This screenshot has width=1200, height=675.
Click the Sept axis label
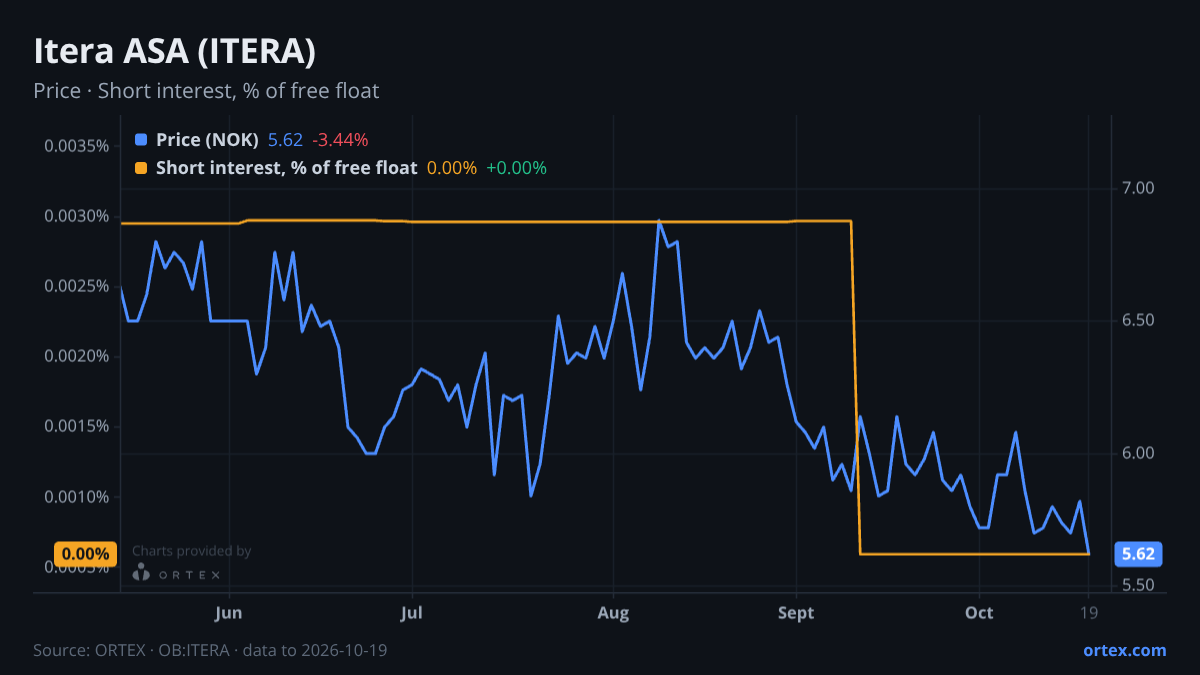coord(796,613)
